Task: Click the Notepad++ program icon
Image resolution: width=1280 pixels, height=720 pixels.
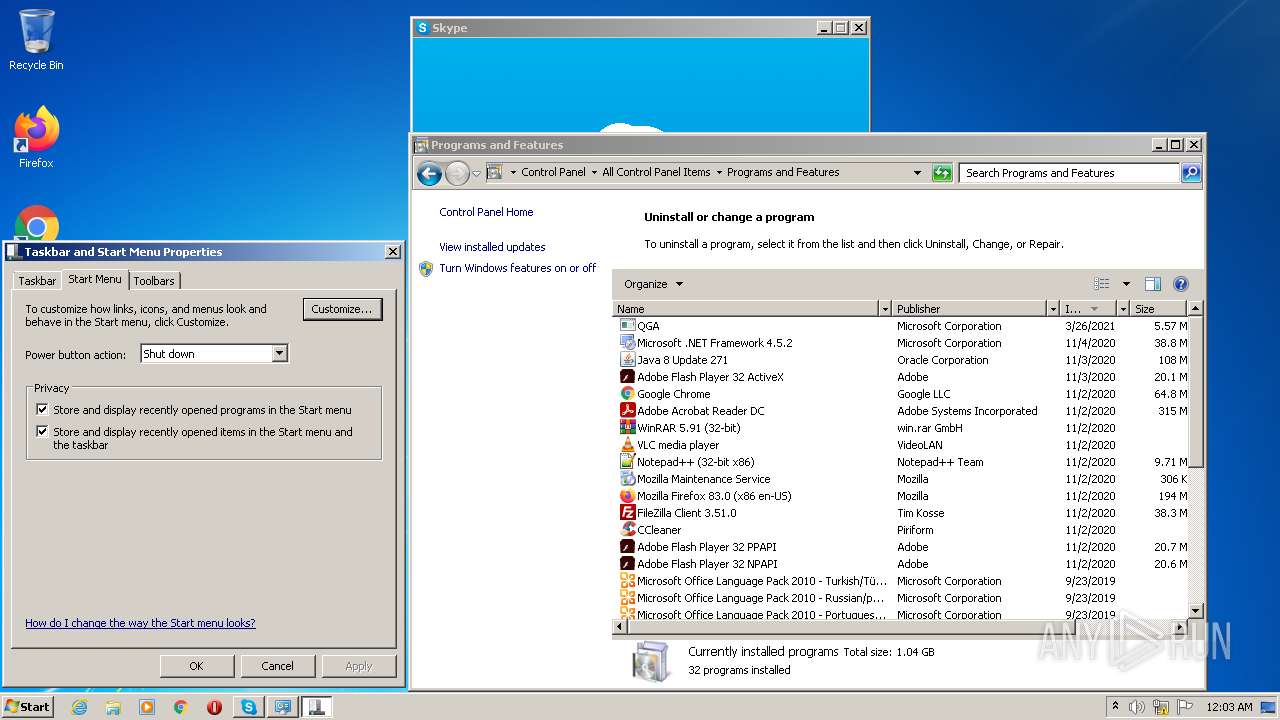Action: pyautogui.click(x=627, y=462)
